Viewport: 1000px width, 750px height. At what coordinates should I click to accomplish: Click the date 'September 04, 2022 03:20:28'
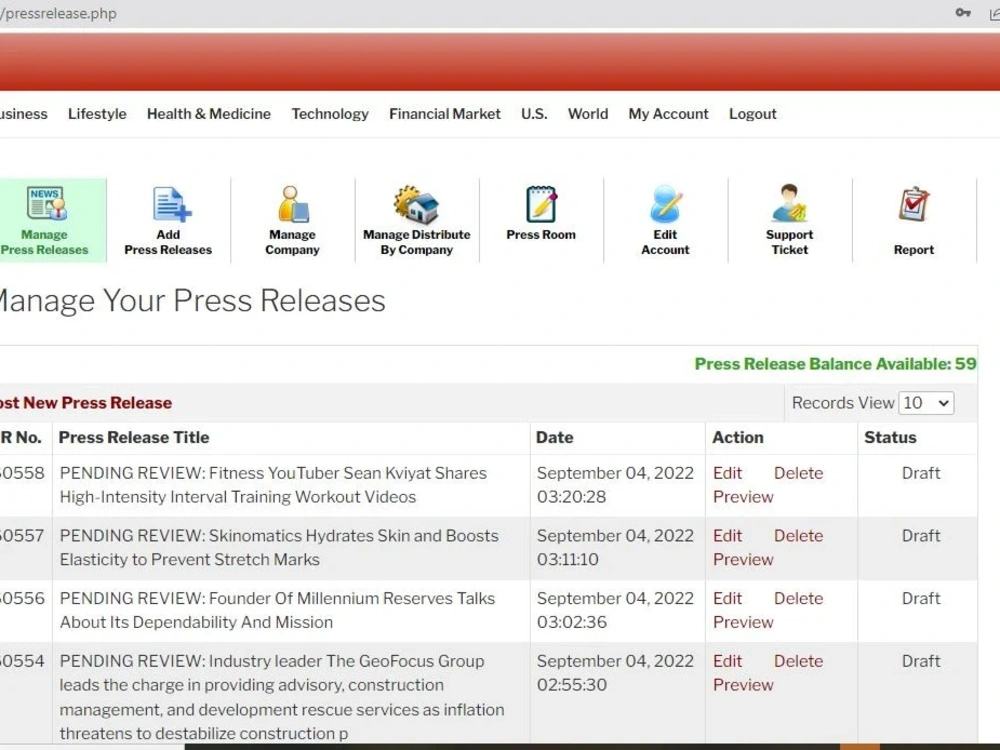(615, 485)
